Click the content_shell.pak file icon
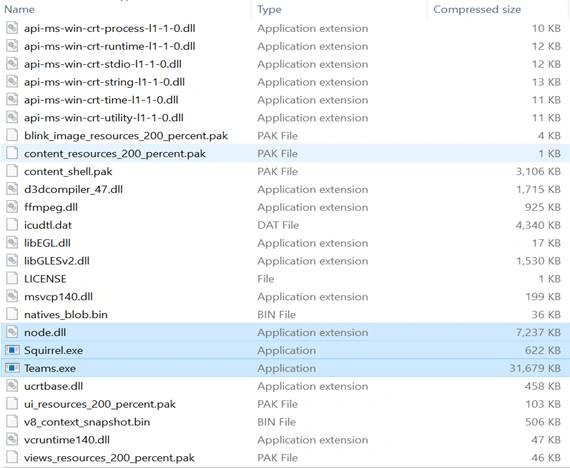570x468 pixels. click(12, 171)
